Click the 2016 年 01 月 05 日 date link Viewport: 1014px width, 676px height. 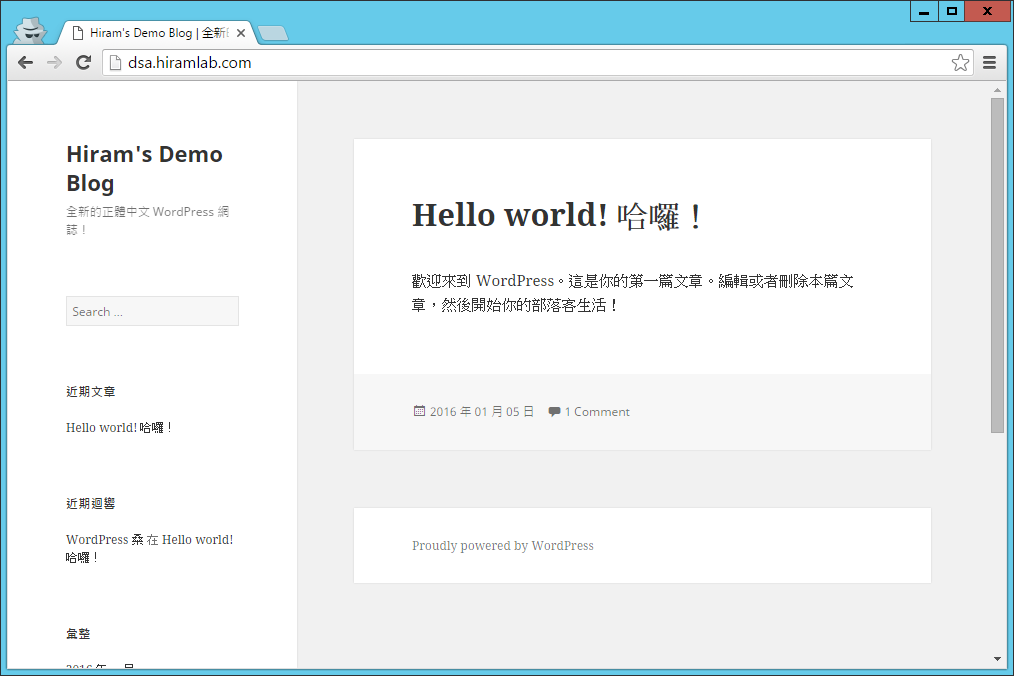[481, 411]
